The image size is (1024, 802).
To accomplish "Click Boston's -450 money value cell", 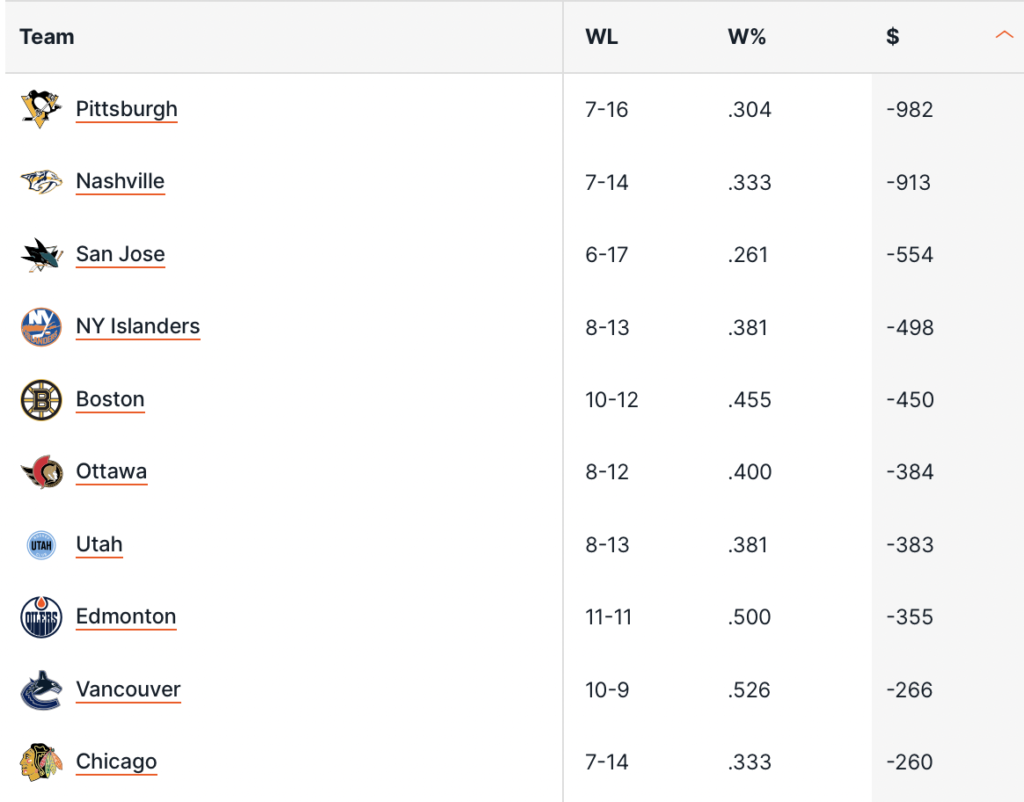I will pyautogui.click(x=910, y=400).
